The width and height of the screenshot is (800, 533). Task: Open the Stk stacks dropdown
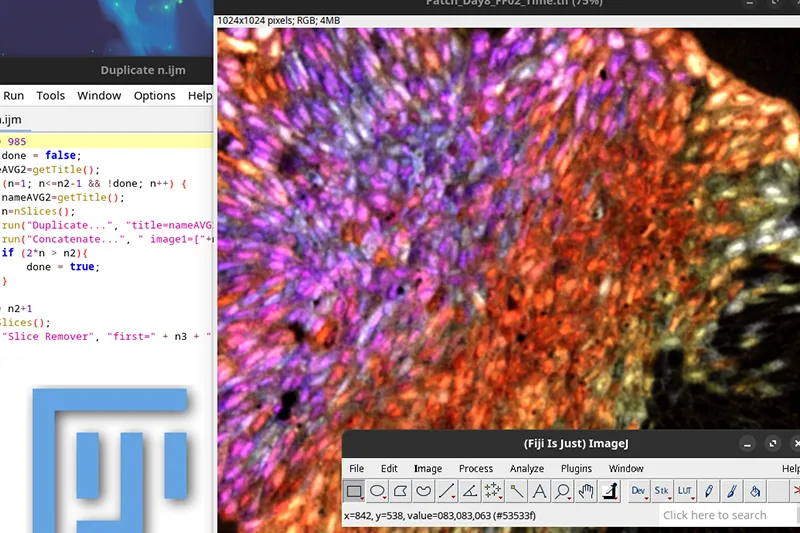tap(661, 491)
